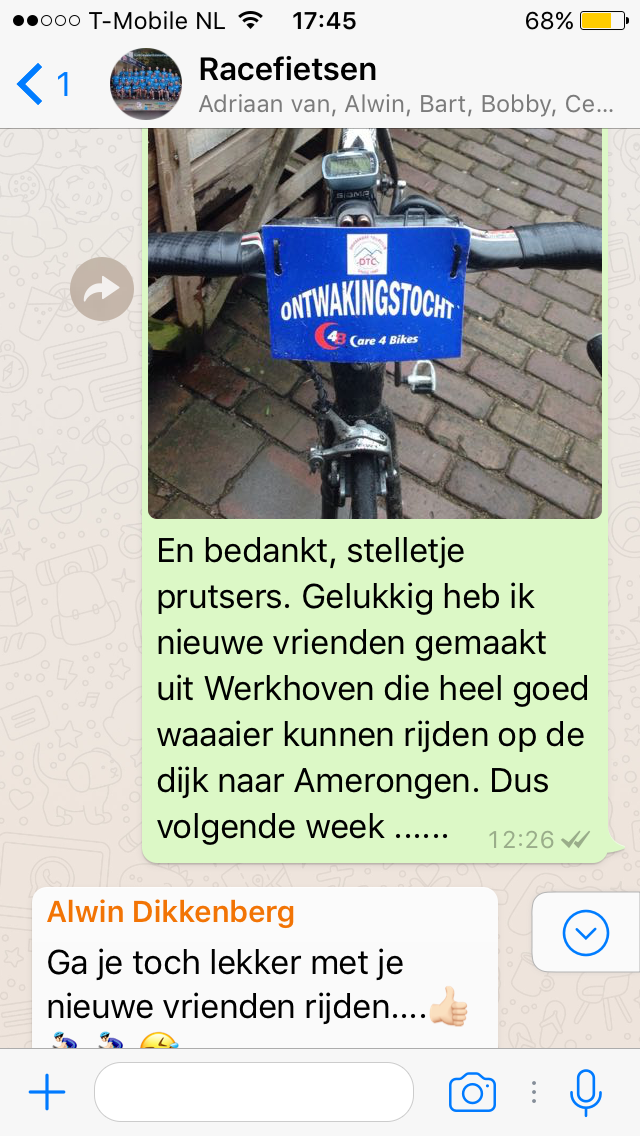Viewport: 640px width, 1136px height.
Task: Tap the plus attachment icon
Action: coord(47,1091)
